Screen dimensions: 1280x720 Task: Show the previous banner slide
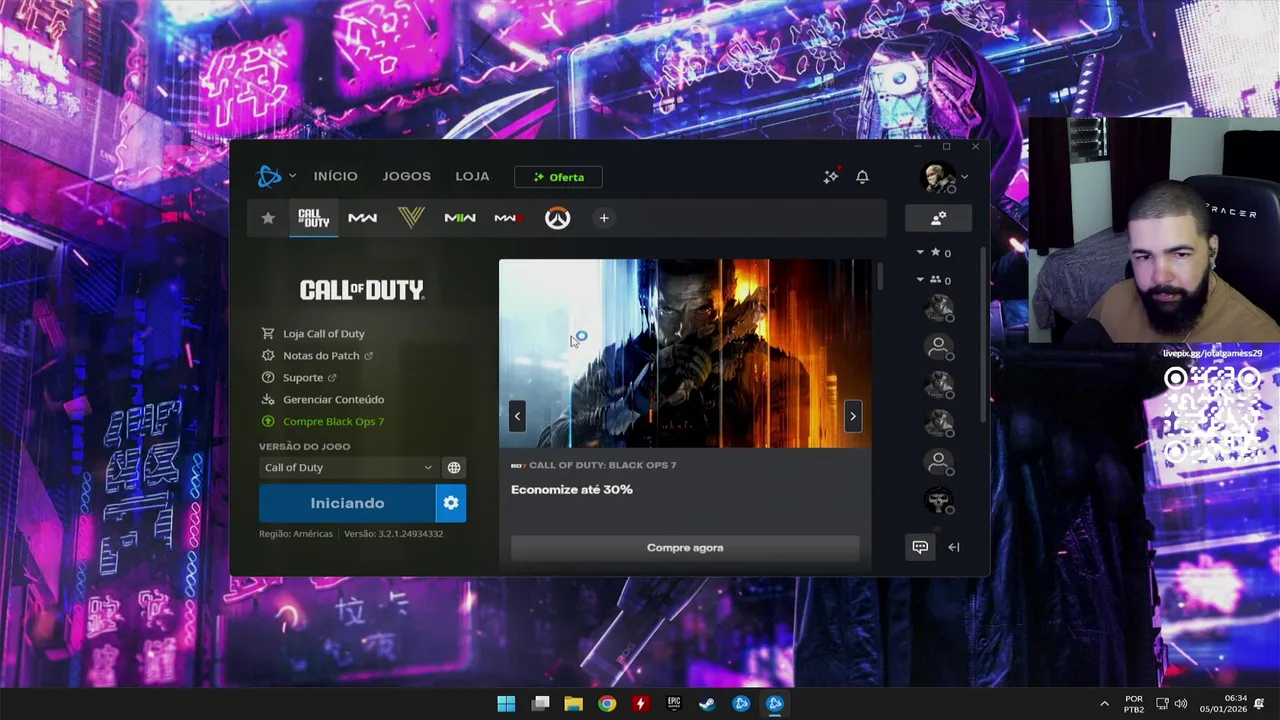coord(517,416)
